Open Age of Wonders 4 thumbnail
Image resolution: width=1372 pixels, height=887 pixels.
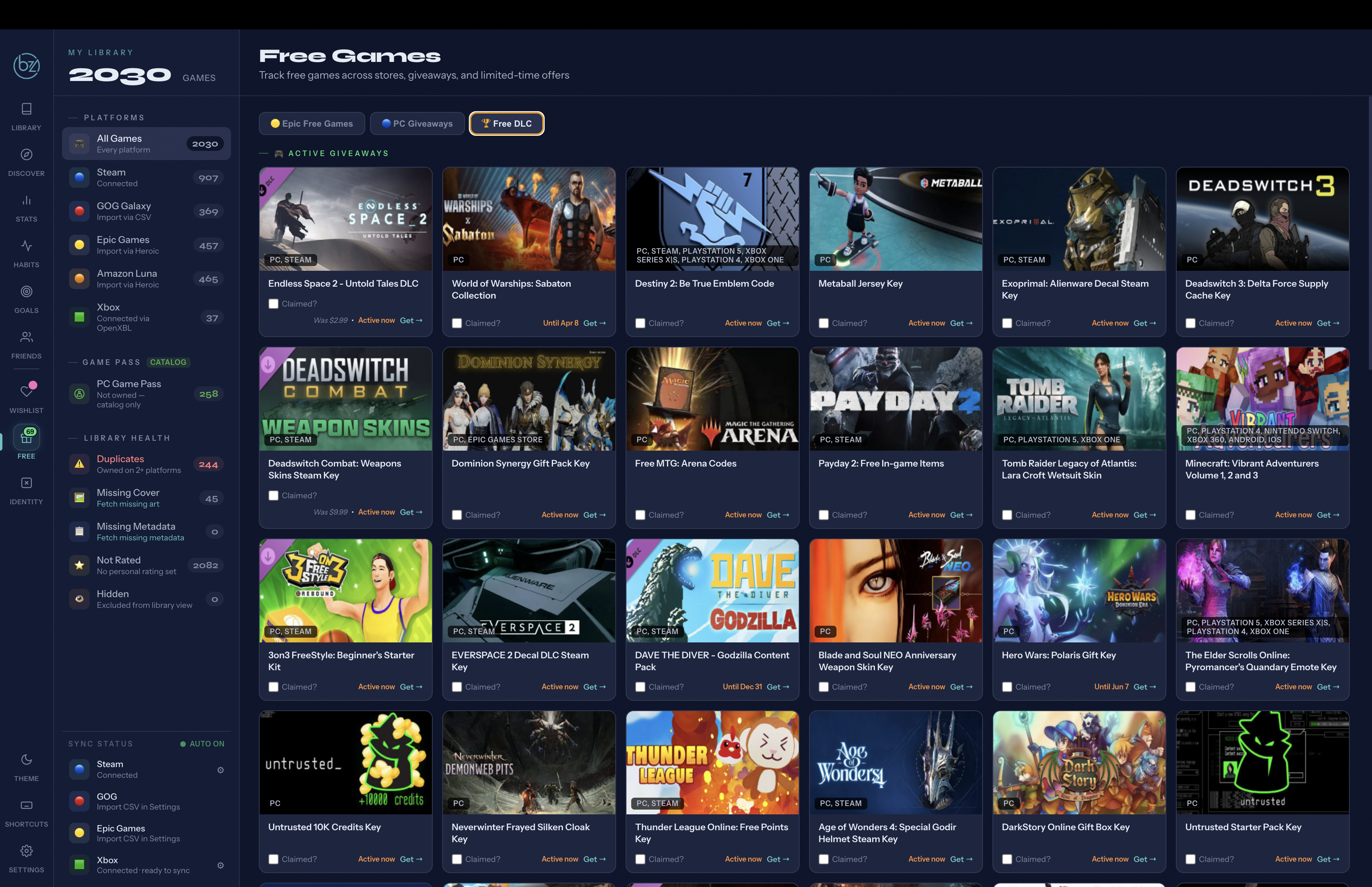pyautogui.click(x=895, y=763)
